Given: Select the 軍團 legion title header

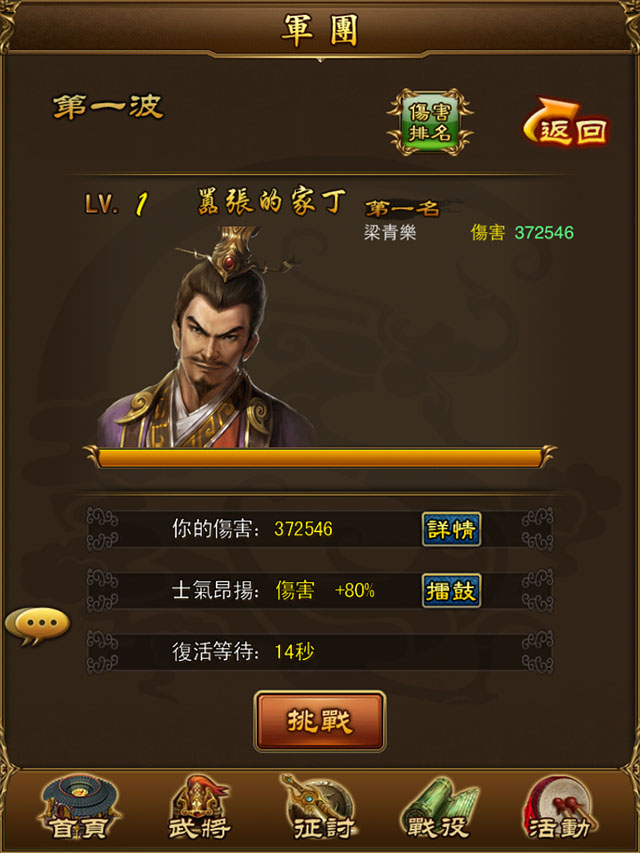Looking at the screenshot, I should (x=320, y=30).
